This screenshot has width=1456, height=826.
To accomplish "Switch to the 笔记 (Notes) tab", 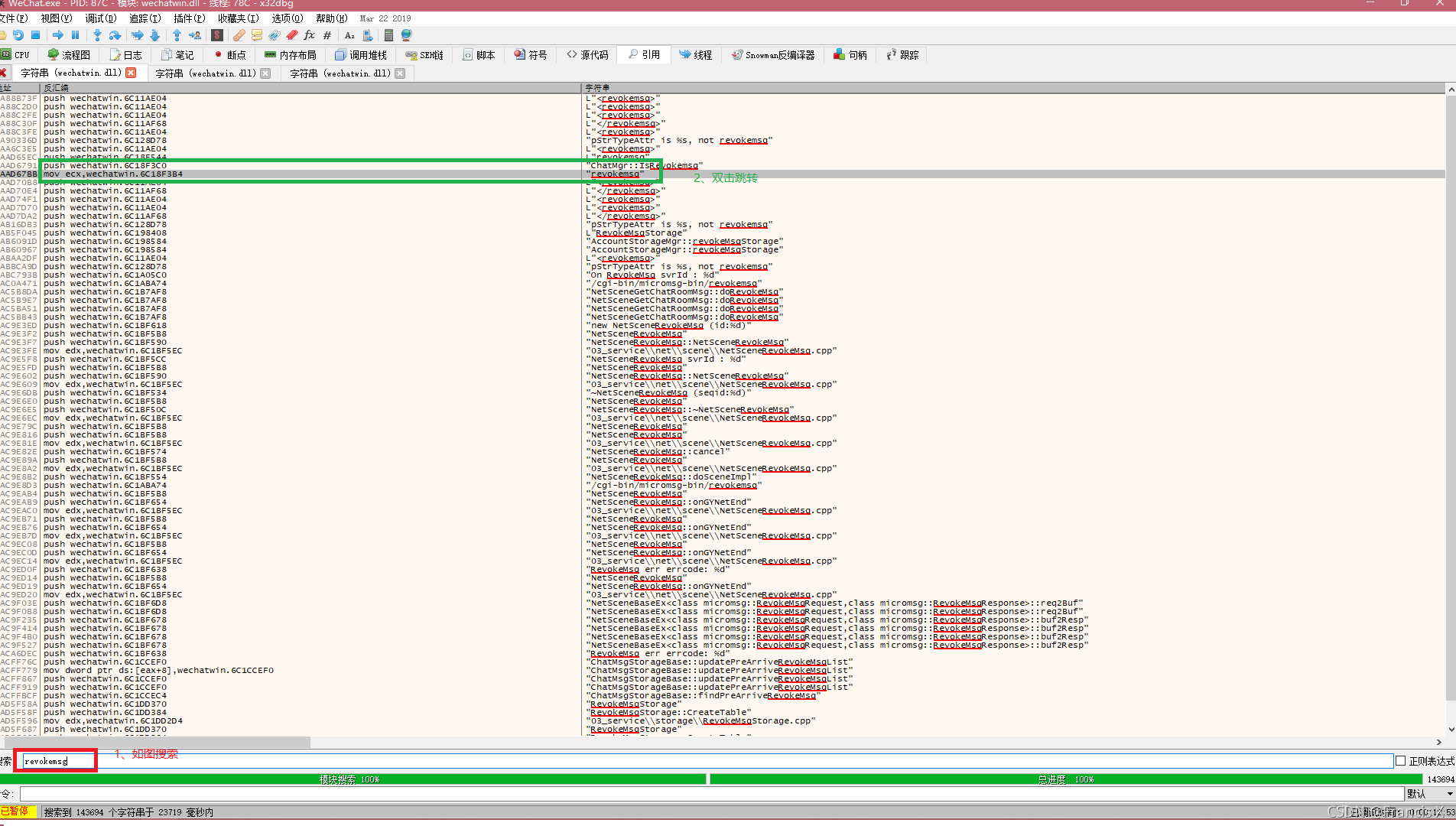I will click(x=177, y=55).
